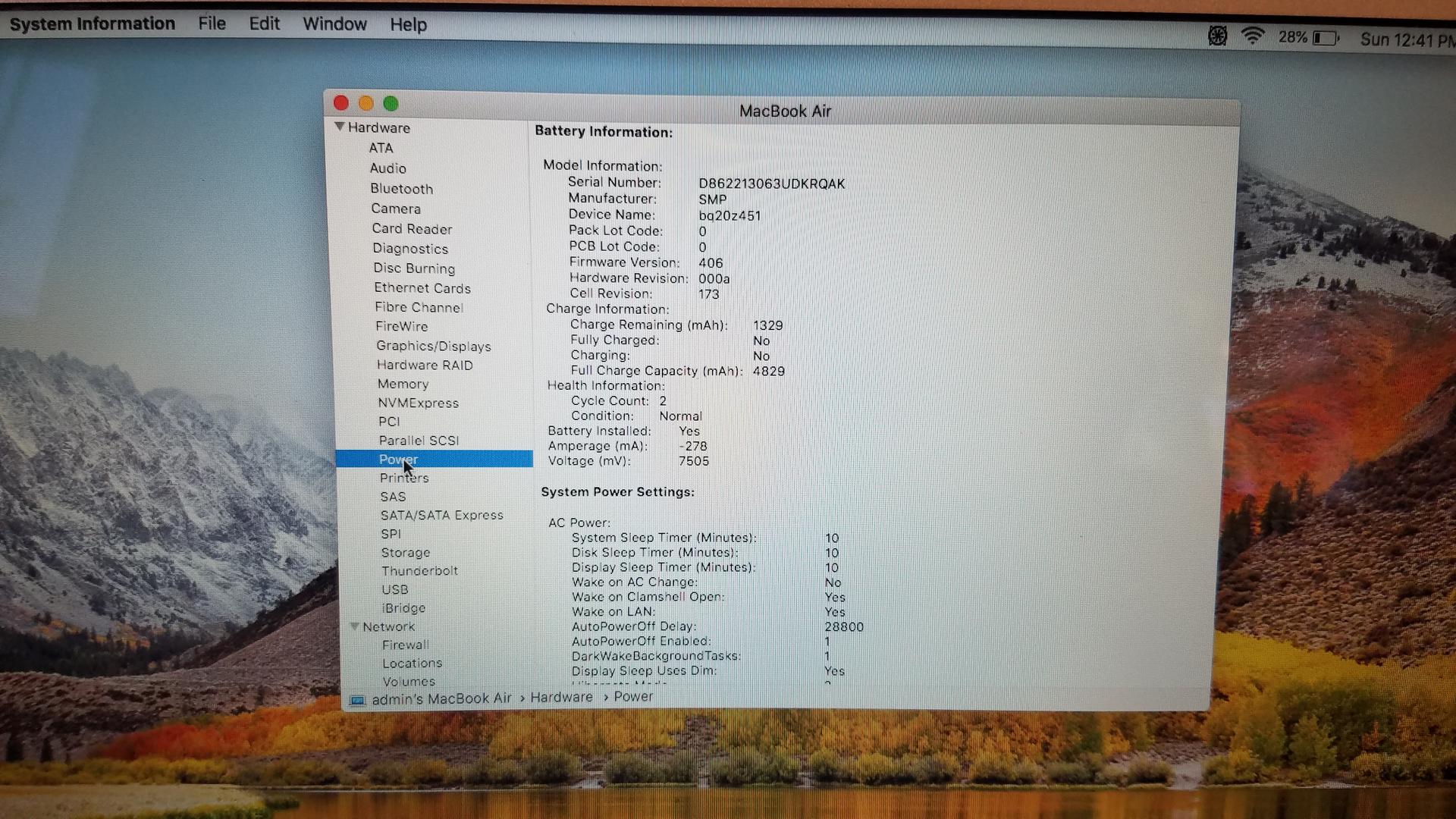Select Bluetooth in the sidebar

coord(401,189)
